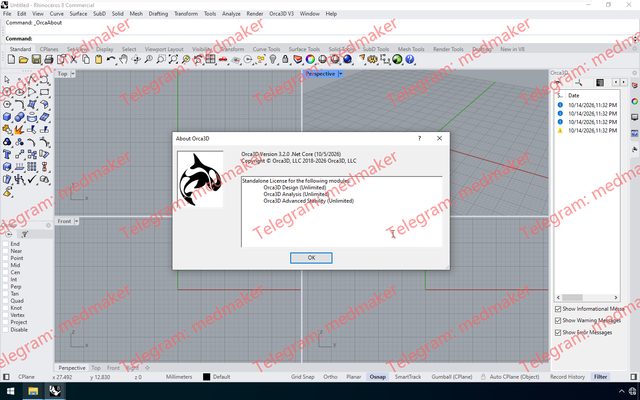Check the Quad osnap option
640x400 pixels.
click(x=6, y=301)
